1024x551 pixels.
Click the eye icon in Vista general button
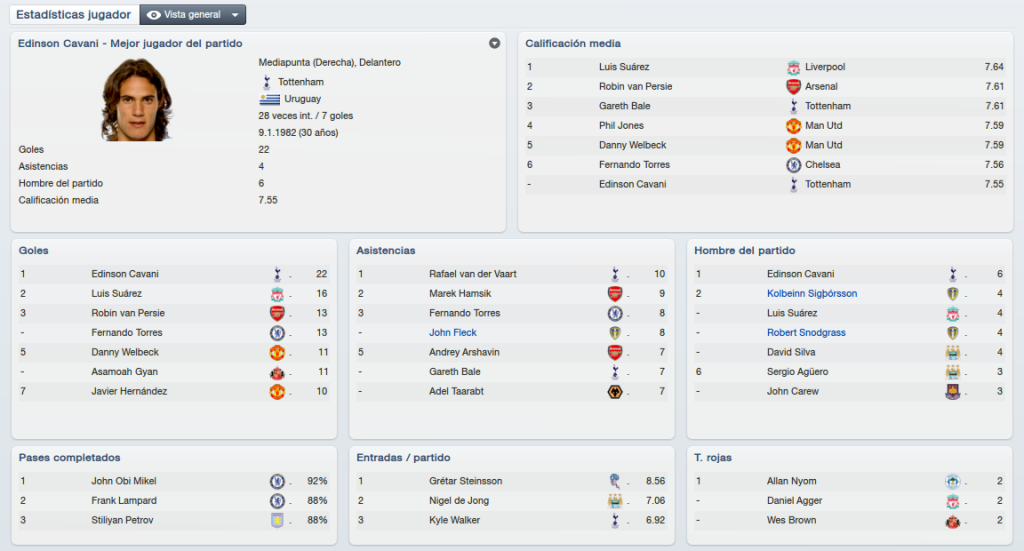[x=153, y=15]
